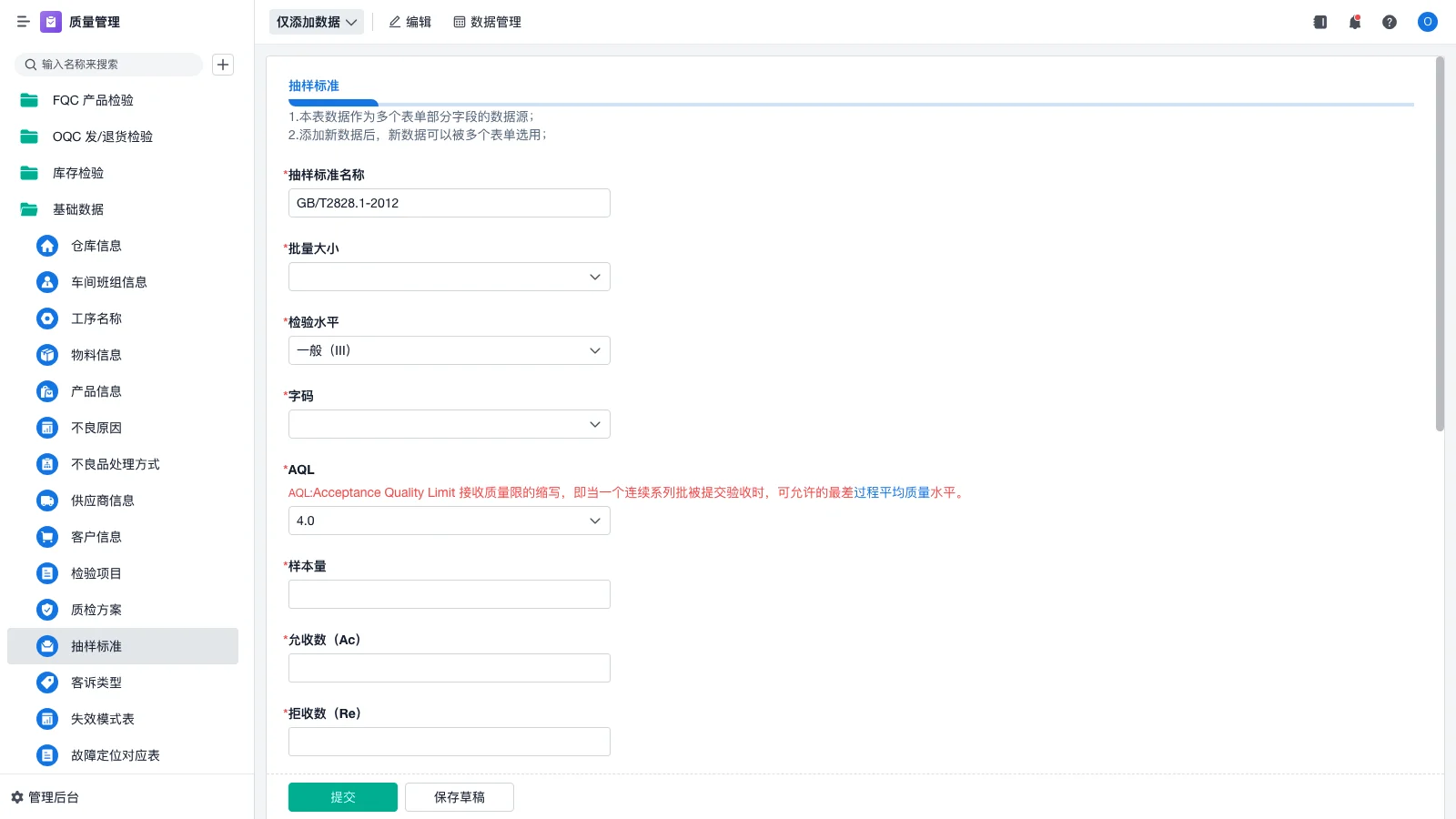Viewport: 1456px width, 819px height.
Task: Collapse the sidebar with the hamburger icon
Action: click(x=23, y=22)
